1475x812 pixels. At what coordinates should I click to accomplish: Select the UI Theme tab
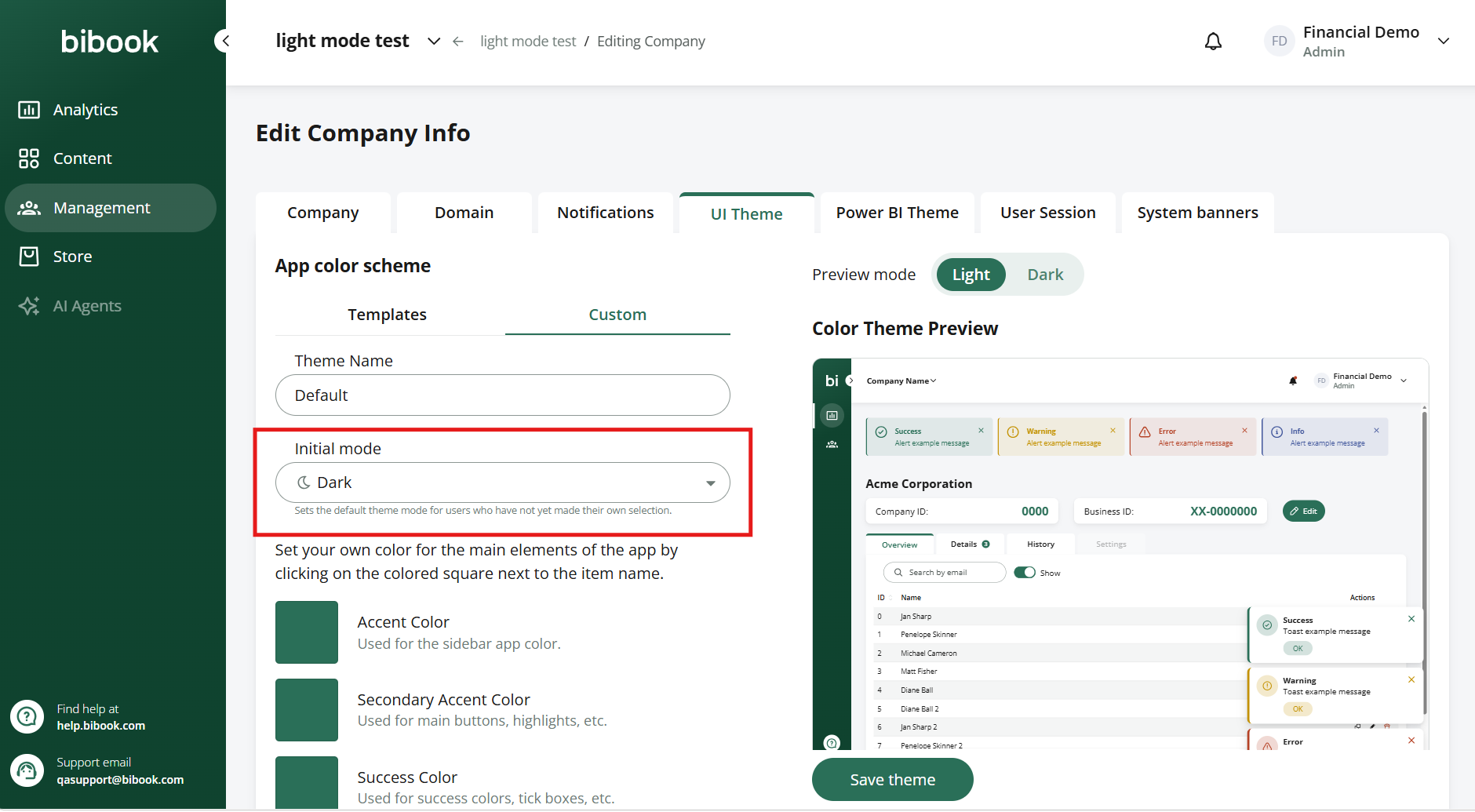point(747,213)
